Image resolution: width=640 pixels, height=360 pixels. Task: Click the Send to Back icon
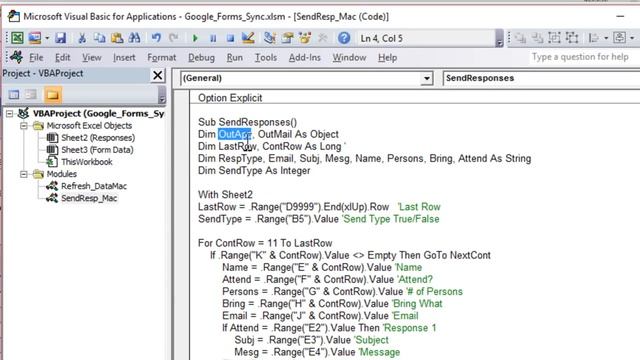pos(537,38)
